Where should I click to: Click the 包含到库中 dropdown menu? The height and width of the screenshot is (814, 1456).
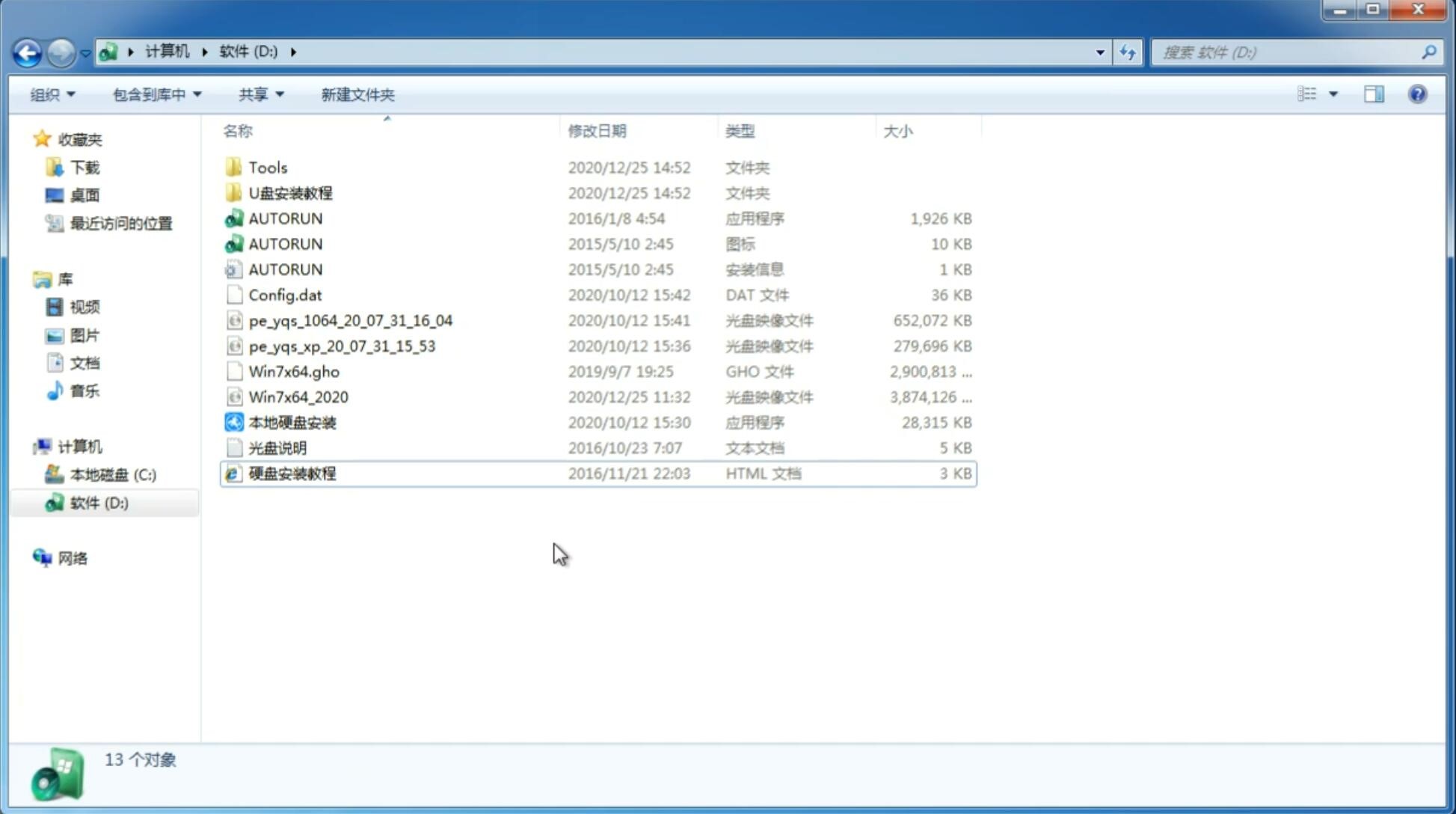click(156, 94)
